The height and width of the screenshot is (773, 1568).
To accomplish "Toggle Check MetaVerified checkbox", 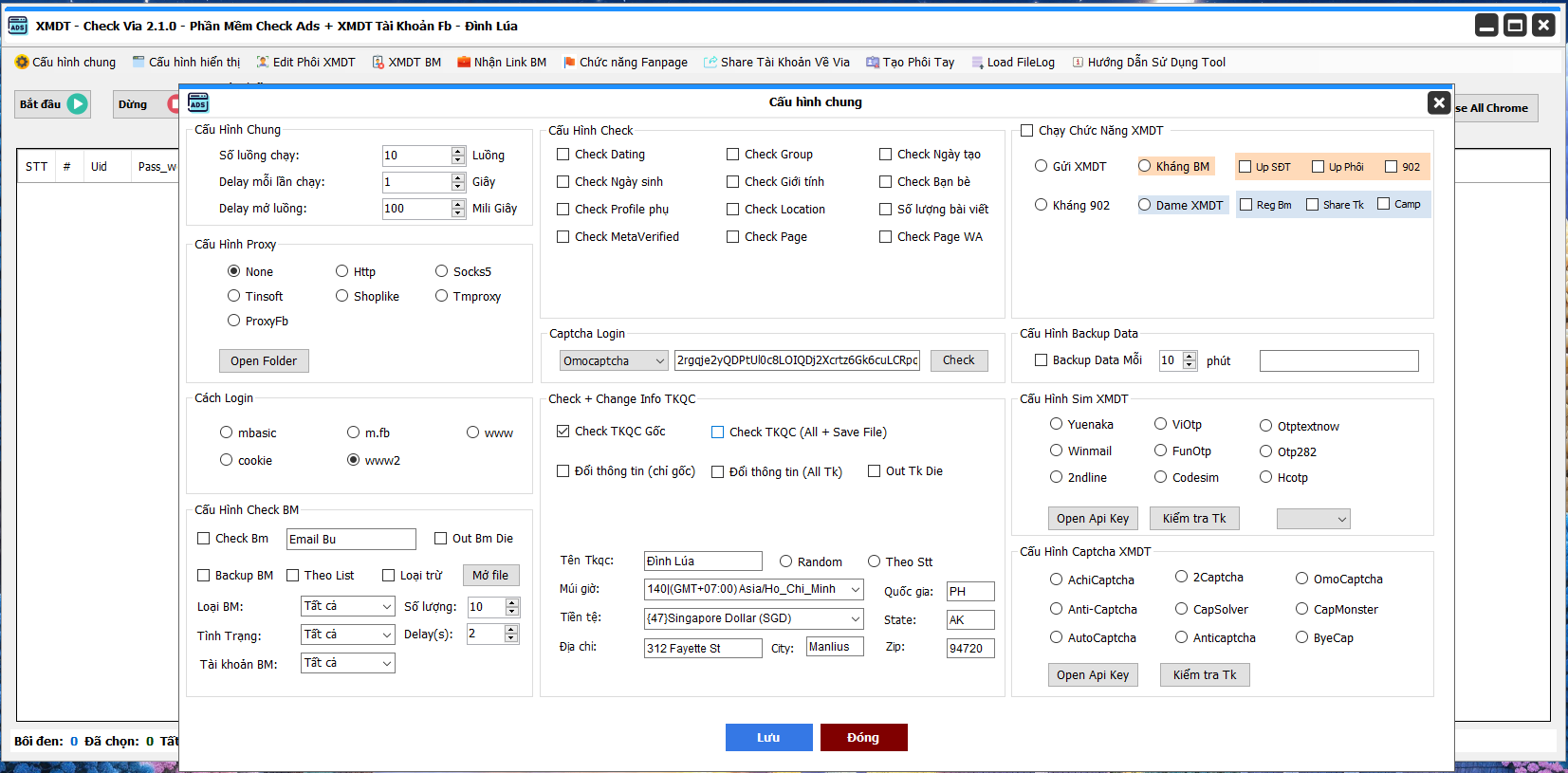I will (563, 236).
